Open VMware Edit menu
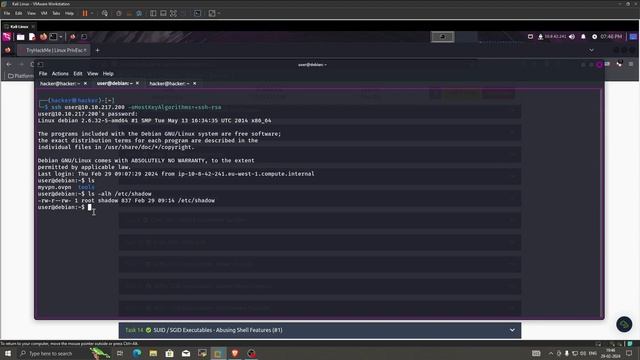The height and width of the screenshot is (360, 640). (x=19, y=13)
